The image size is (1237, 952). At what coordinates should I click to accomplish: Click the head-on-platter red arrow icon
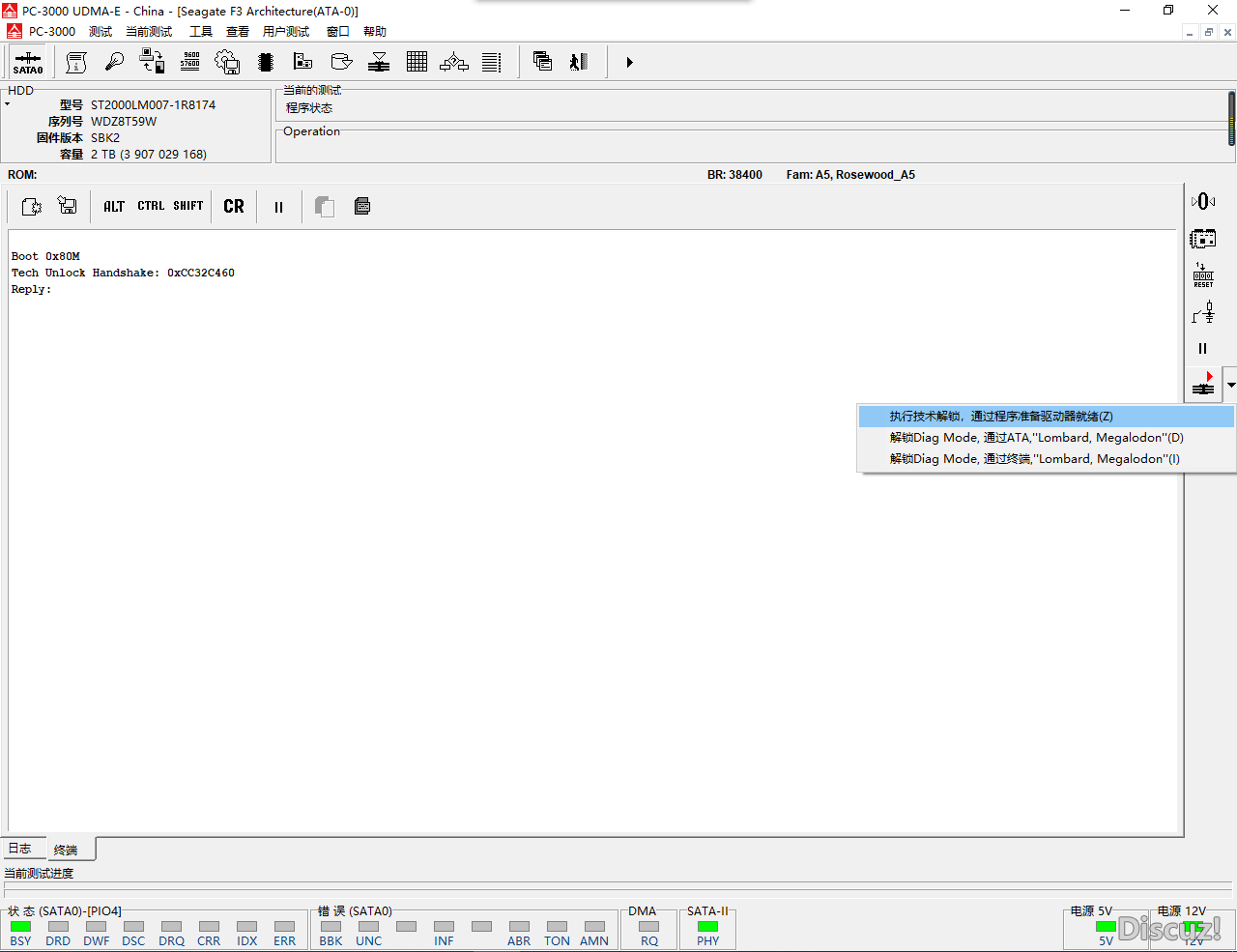[1203, 384]
